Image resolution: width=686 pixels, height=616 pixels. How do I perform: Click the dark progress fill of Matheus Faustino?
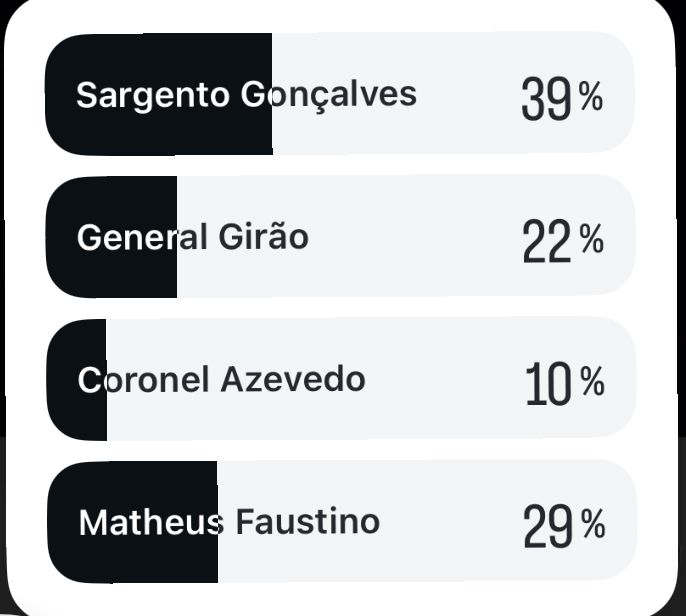point(132,557)
